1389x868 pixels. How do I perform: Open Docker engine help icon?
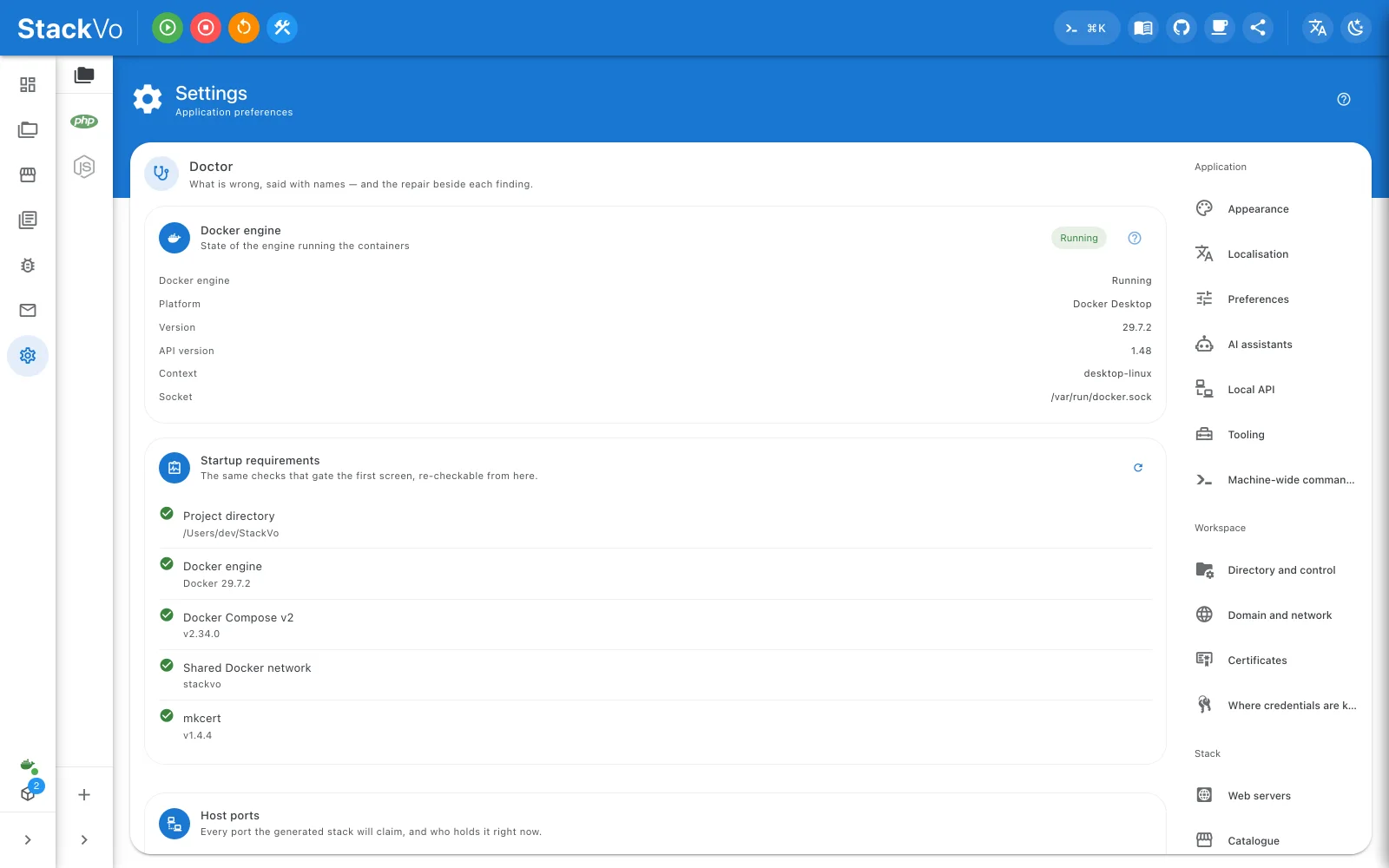(x=1135, y=238)
